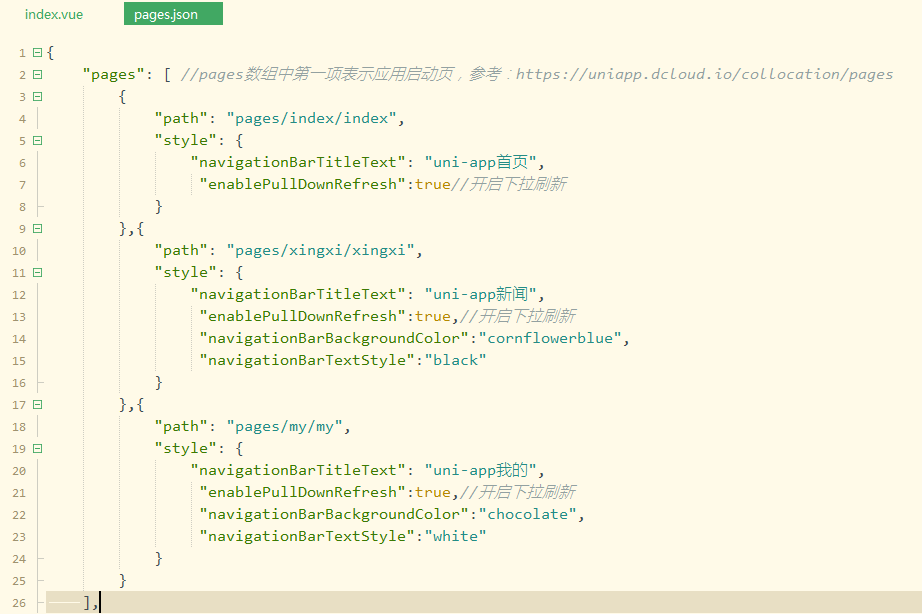The width and height of the screenshot is (922, 614).
Task: Select line number 26 in the gutter
Action: 19,603
